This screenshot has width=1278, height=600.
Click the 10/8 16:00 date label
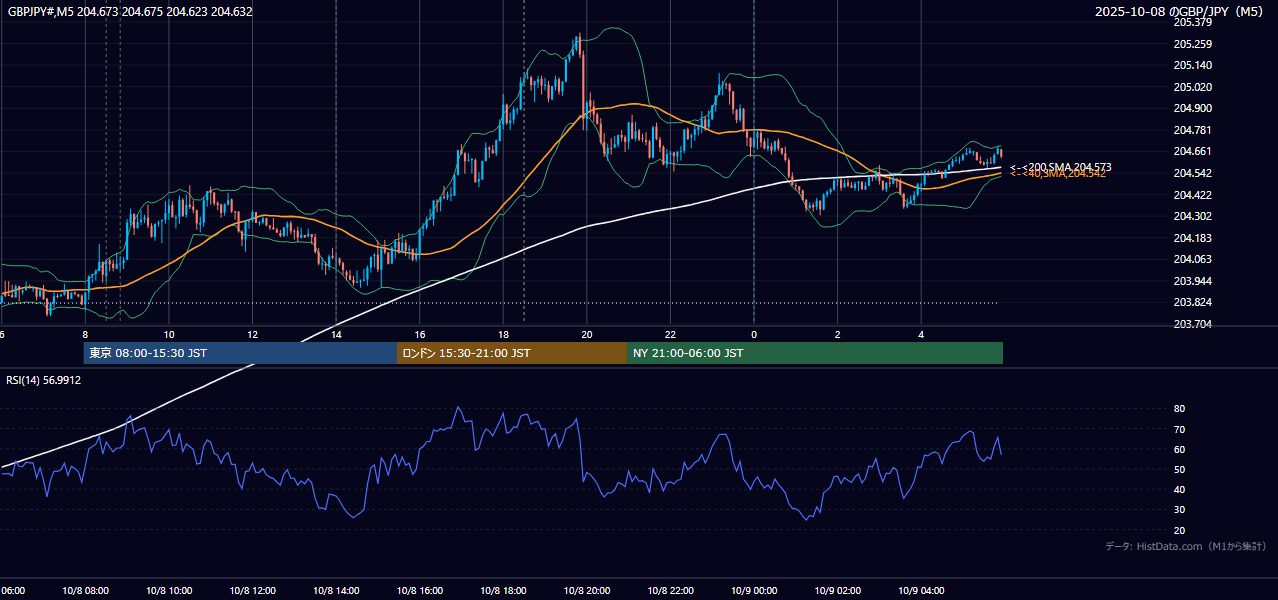click(420, 590)
